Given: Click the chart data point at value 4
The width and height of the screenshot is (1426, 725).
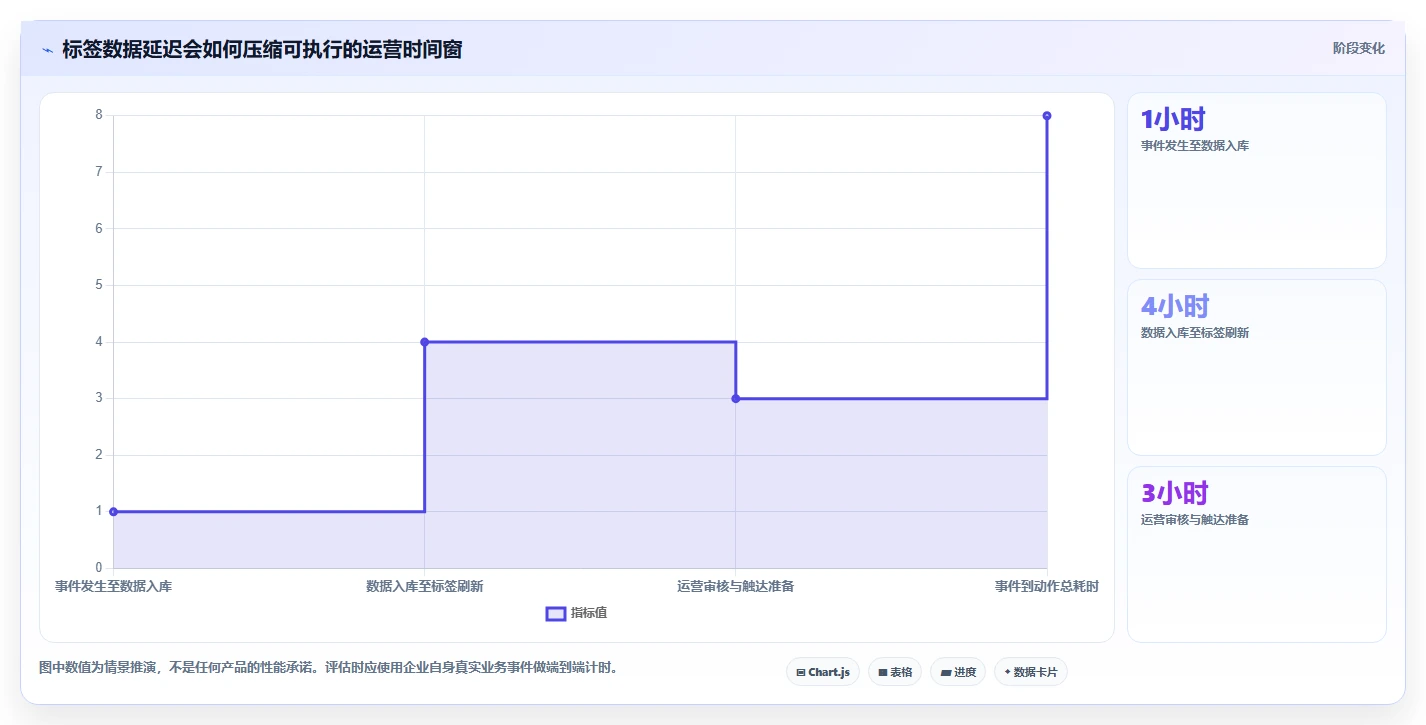Looking at the screenshot, I should tap(424, 342).
